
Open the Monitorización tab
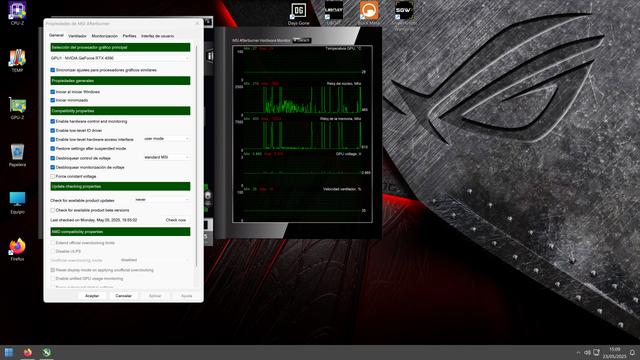pyautogui.click(x=104, y=36)
